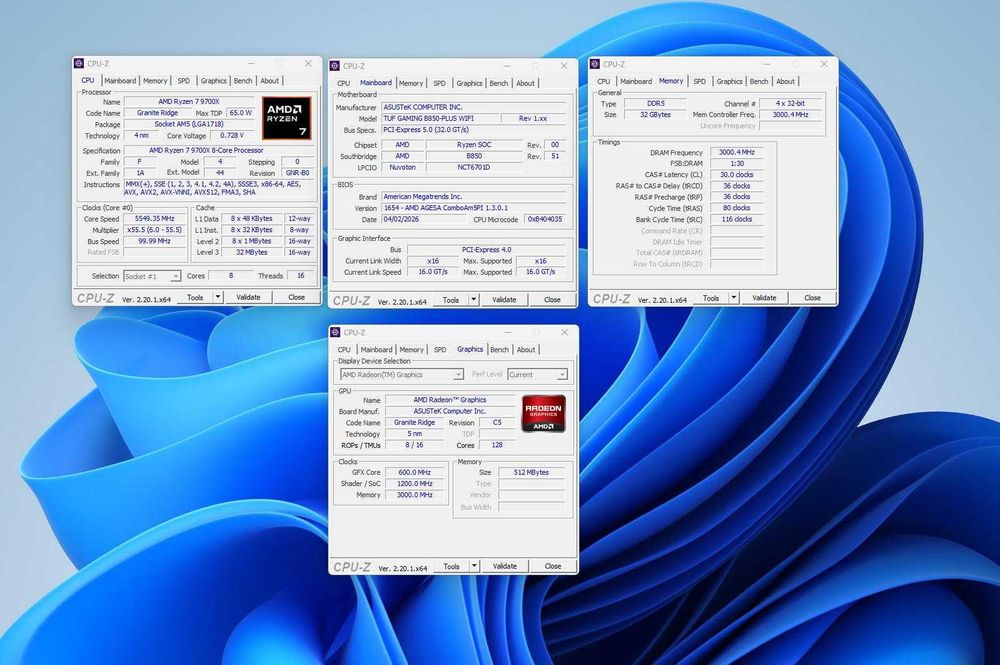Select the CPU tab in the Memory window

(x=603, y=82)
